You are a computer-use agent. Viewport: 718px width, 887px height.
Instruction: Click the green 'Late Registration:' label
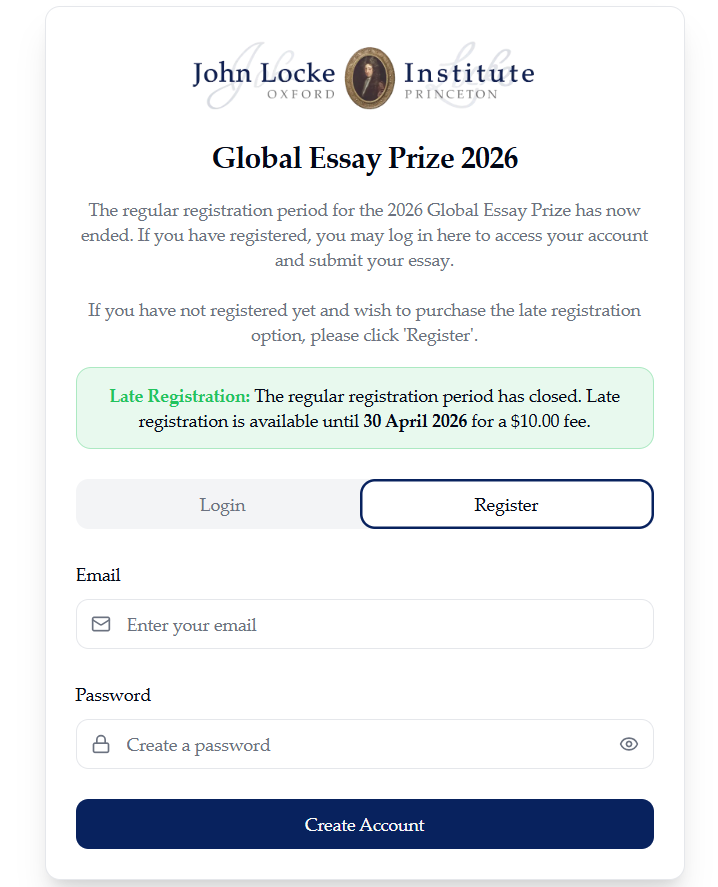click(180, 396)
